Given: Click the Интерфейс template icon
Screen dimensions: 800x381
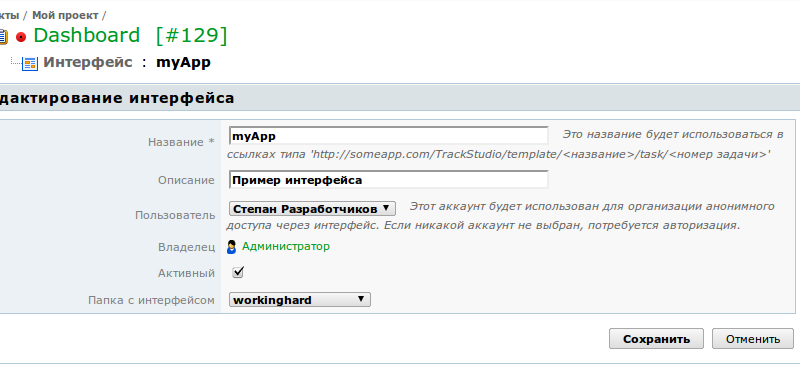Looking at the screenshot, I should coord(30,63).
